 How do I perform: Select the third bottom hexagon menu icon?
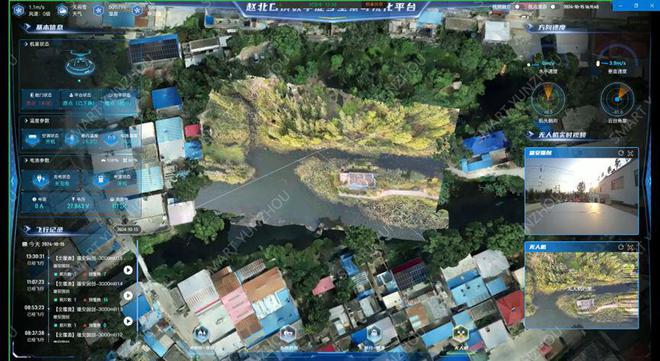point(374,334)
